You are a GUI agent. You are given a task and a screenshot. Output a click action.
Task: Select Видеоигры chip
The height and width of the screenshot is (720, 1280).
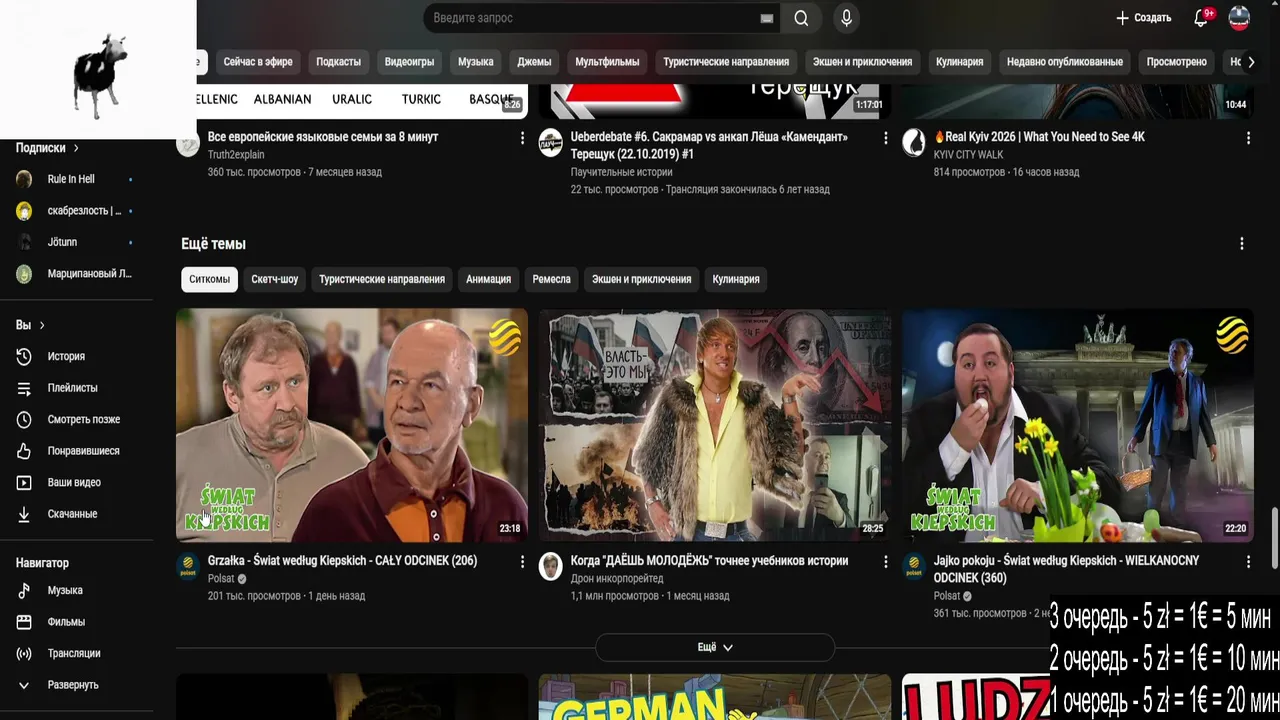pyautogui.click(x=409, y=62)
